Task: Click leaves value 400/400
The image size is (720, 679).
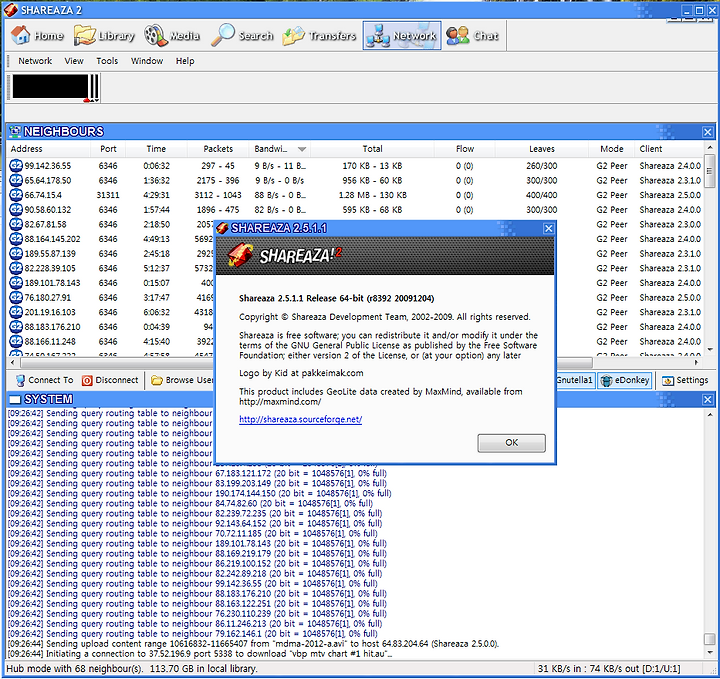Action: click(542, 195)
